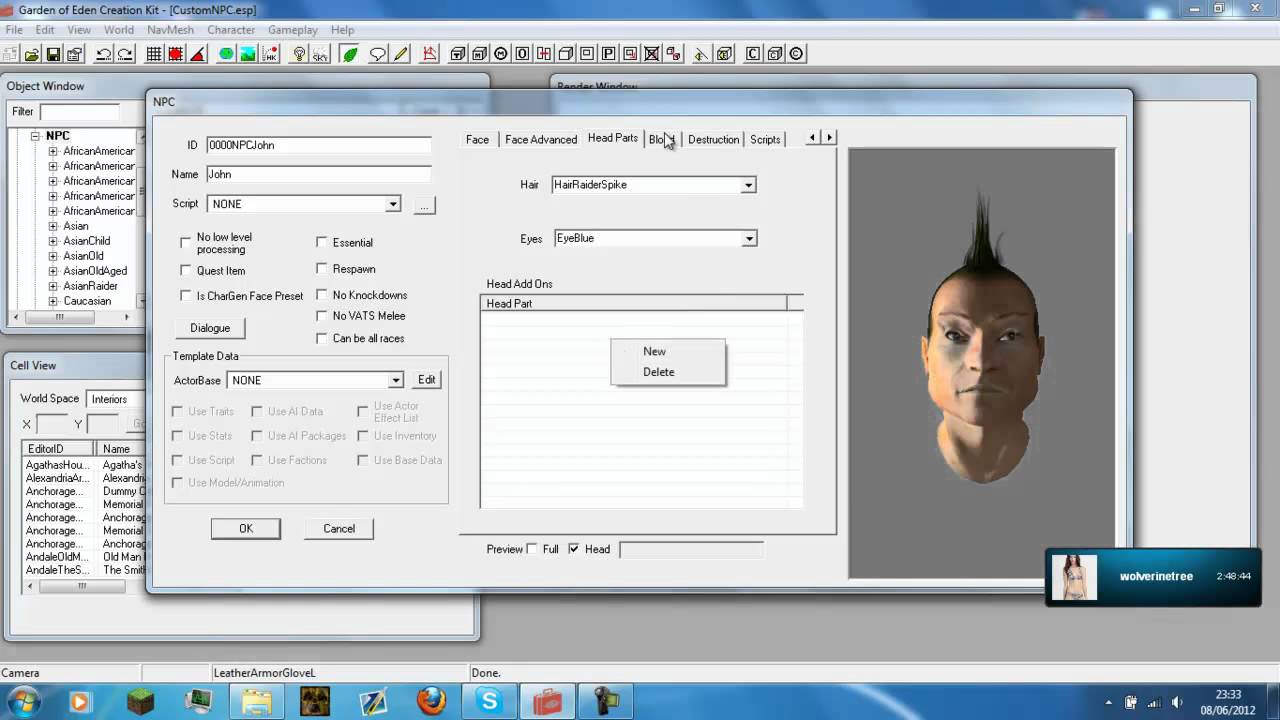Image resolution: width=1280 pixels, height=720 pixels.
Task: Open Firefox from the taskbar
Action: coord(432,701)
